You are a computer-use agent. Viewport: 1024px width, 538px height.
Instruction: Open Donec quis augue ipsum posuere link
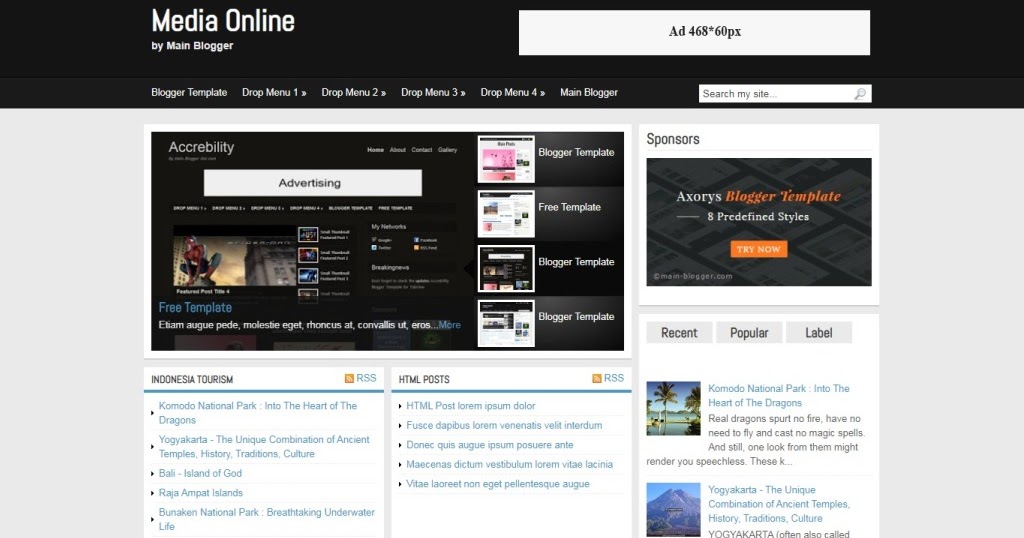pyautogui.click(x=489, y=445)
